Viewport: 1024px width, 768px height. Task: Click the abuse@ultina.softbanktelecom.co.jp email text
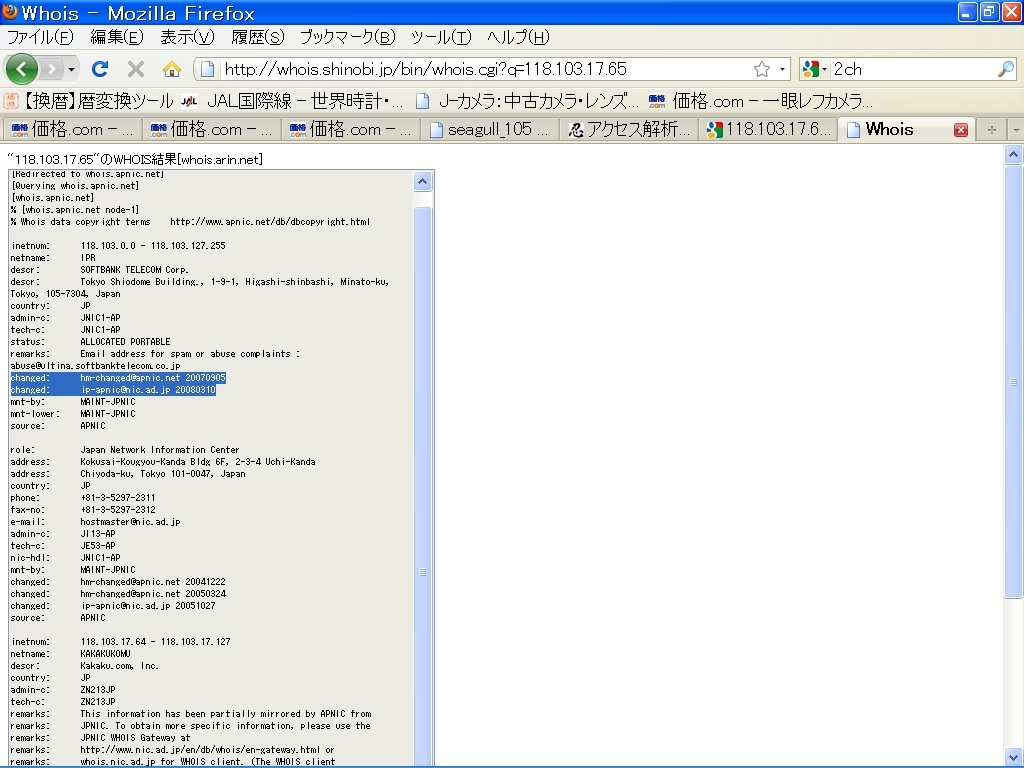pos(95,366)
